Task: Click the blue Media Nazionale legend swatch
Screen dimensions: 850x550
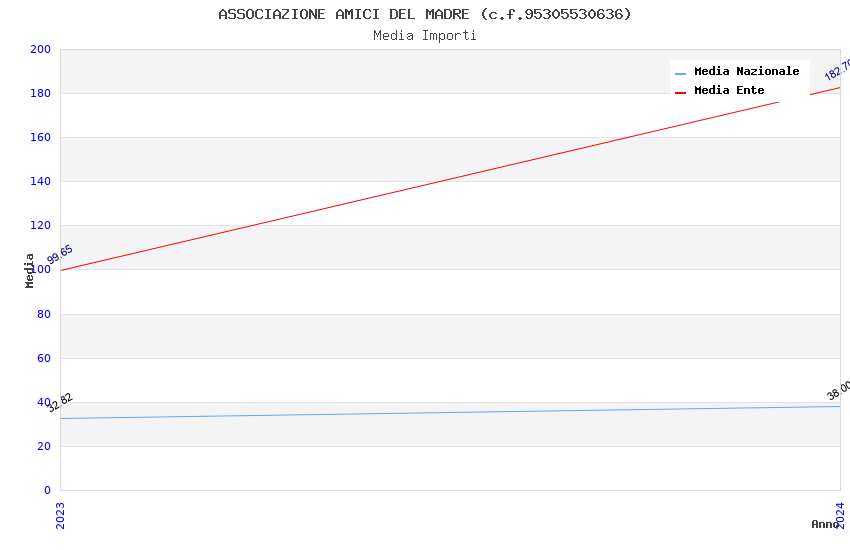Action: pos(680,74)
